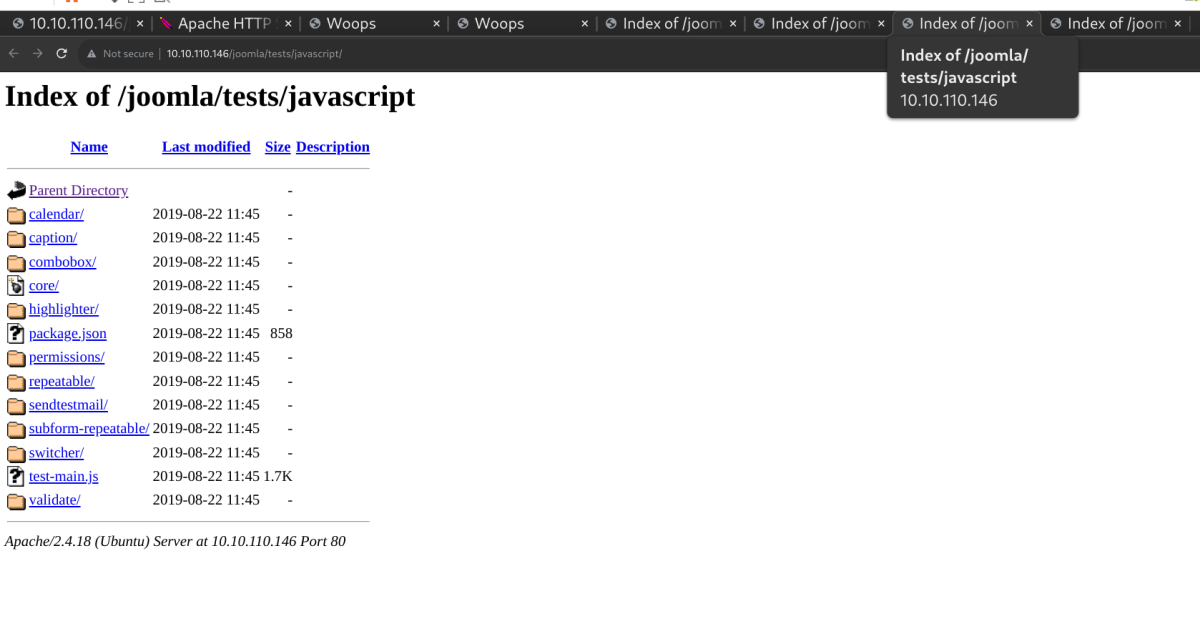
Task: Open the subform-repeatable/ directory link
Action: (x=89, y=429)
